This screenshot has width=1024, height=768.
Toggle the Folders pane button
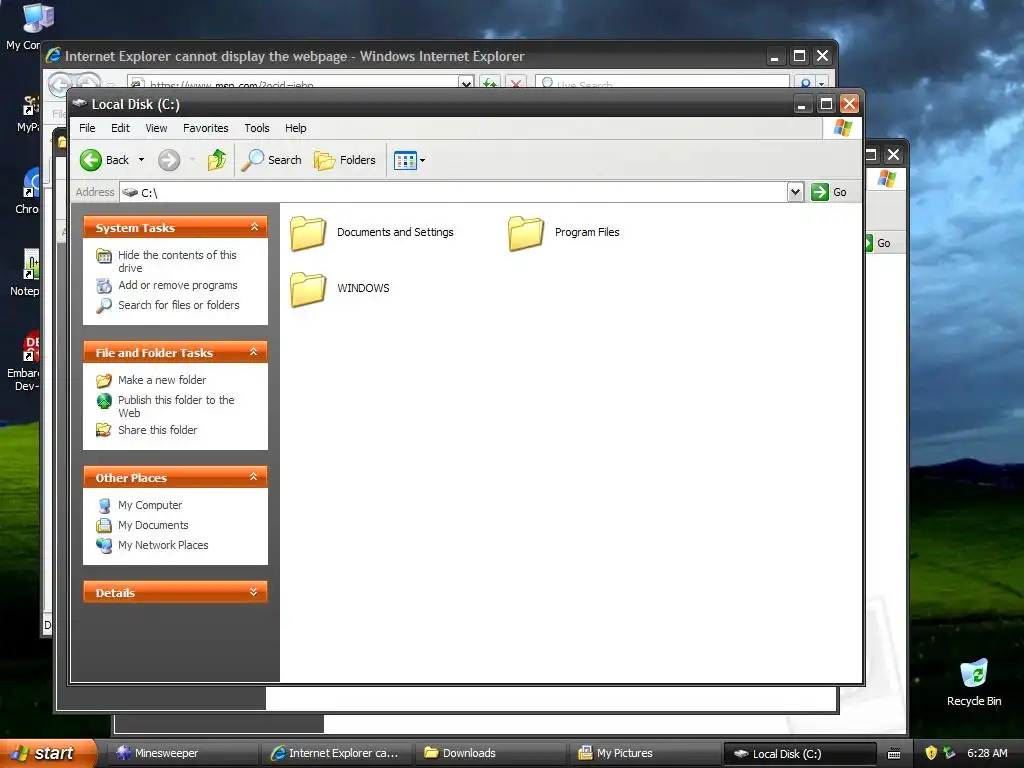coord(345,160)
